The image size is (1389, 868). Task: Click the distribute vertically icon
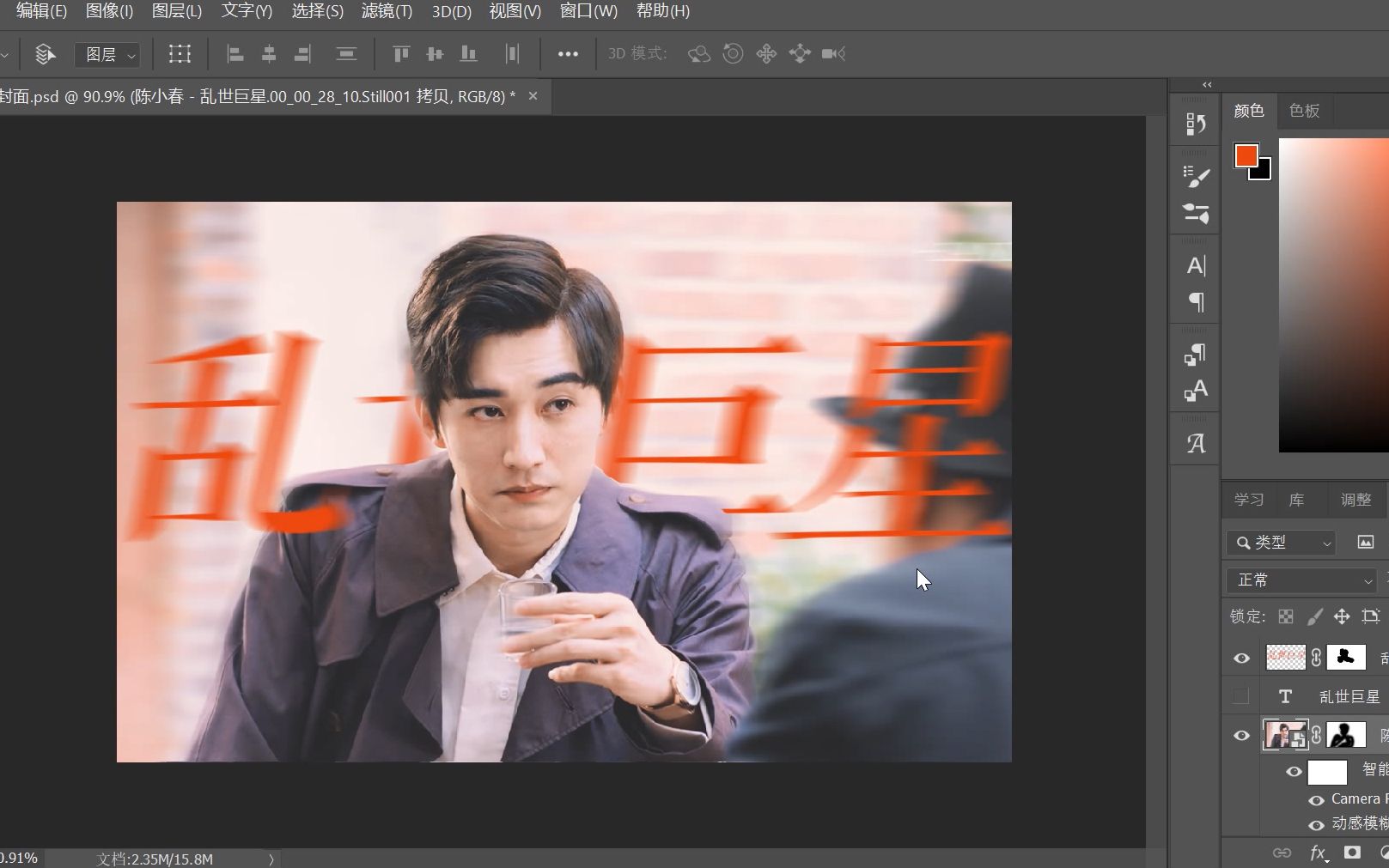coord(346,54)
